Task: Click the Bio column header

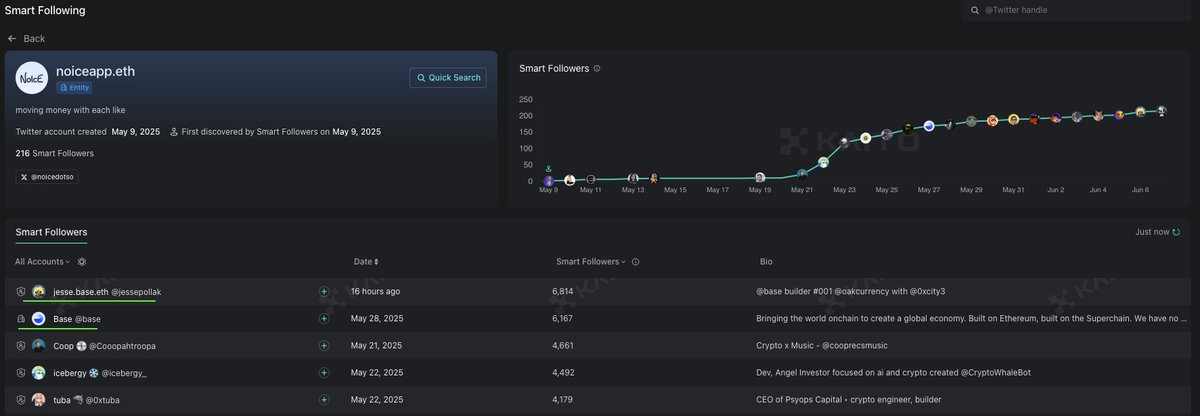Action: pyautogui.click(x=766, y=262)
